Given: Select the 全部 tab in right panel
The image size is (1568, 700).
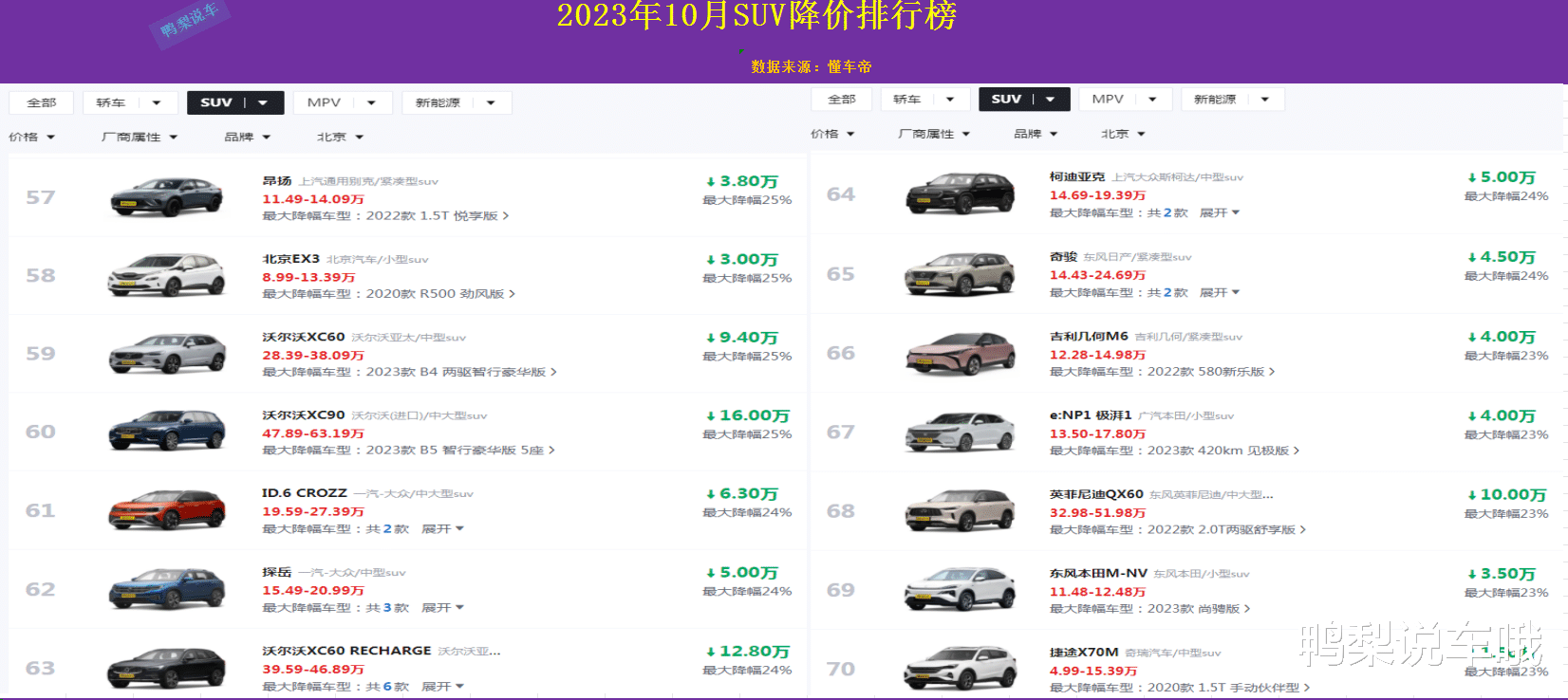Looking at the screenshot, I should click(842, 100).
